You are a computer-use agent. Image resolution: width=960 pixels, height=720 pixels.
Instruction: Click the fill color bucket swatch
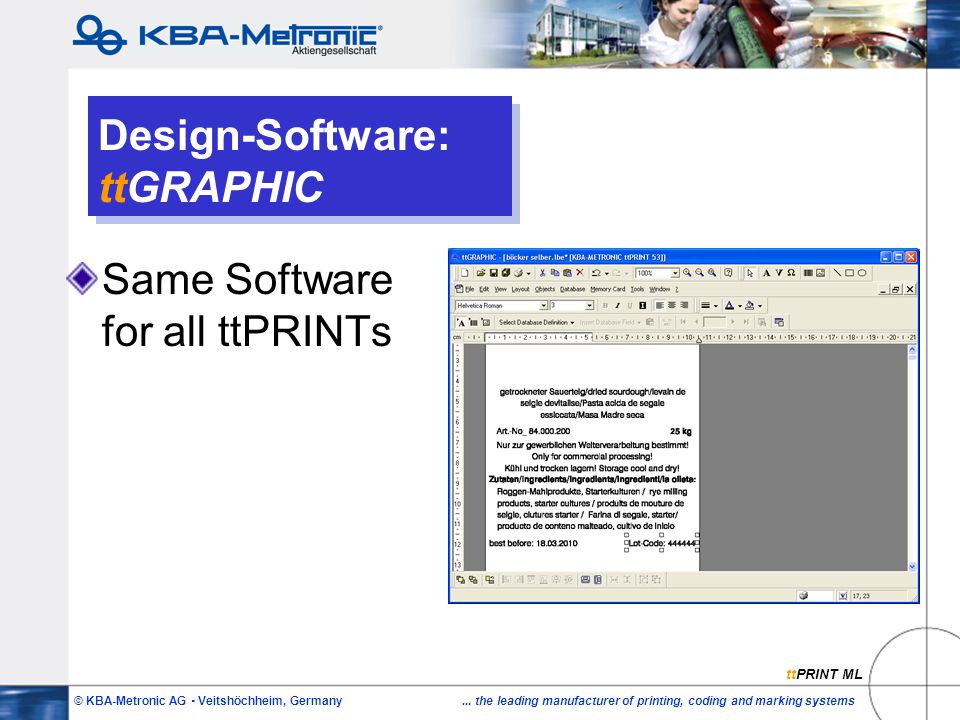[749, 306]
